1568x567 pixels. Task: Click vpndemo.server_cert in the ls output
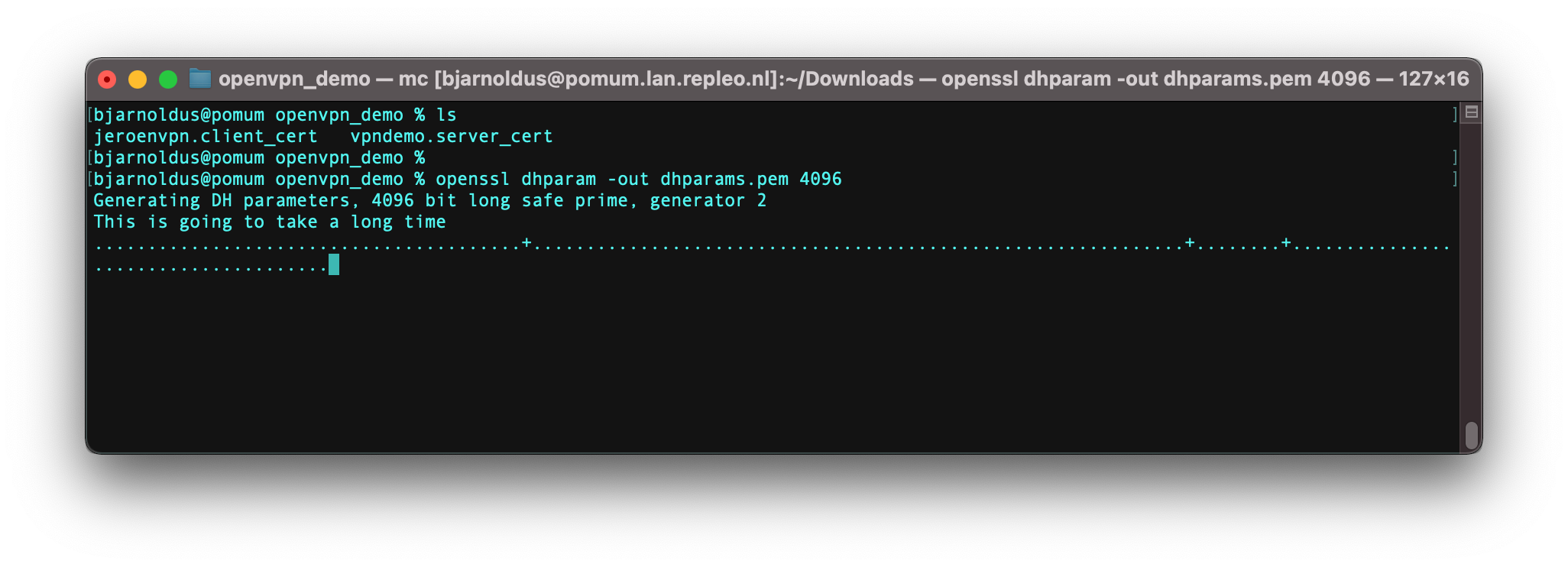click(x=452, y=136)
